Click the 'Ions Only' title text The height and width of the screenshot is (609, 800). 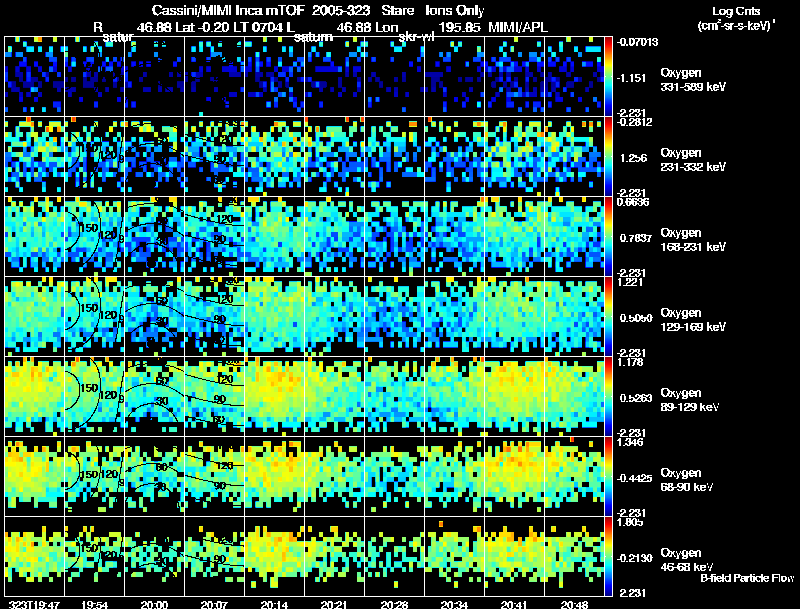point(455,10)
